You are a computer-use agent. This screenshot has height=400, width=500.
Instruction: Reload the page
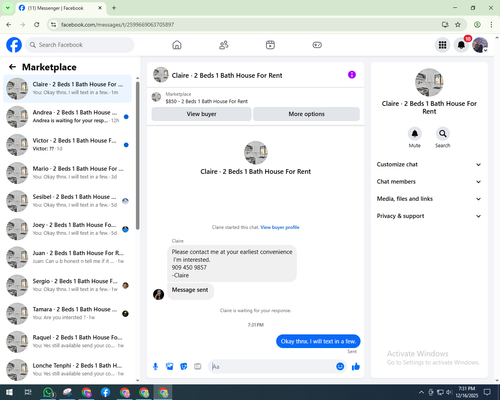click(37, 24)
